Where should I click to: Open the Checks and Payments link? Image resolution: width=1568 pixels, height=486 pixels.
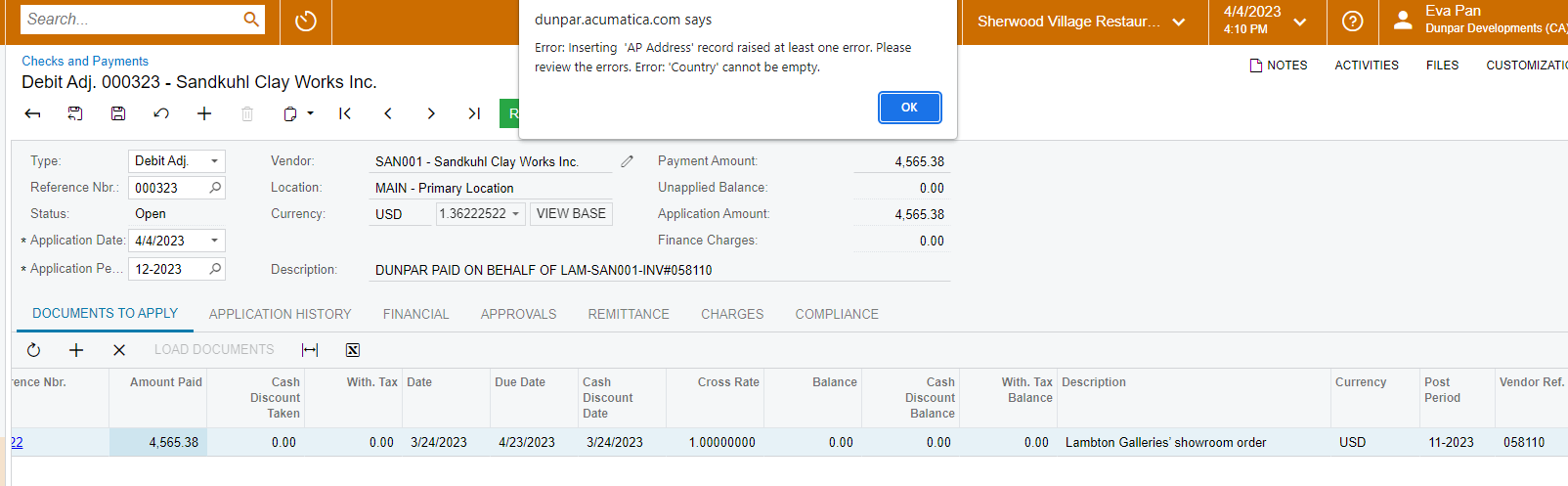[x=85, y=61]
